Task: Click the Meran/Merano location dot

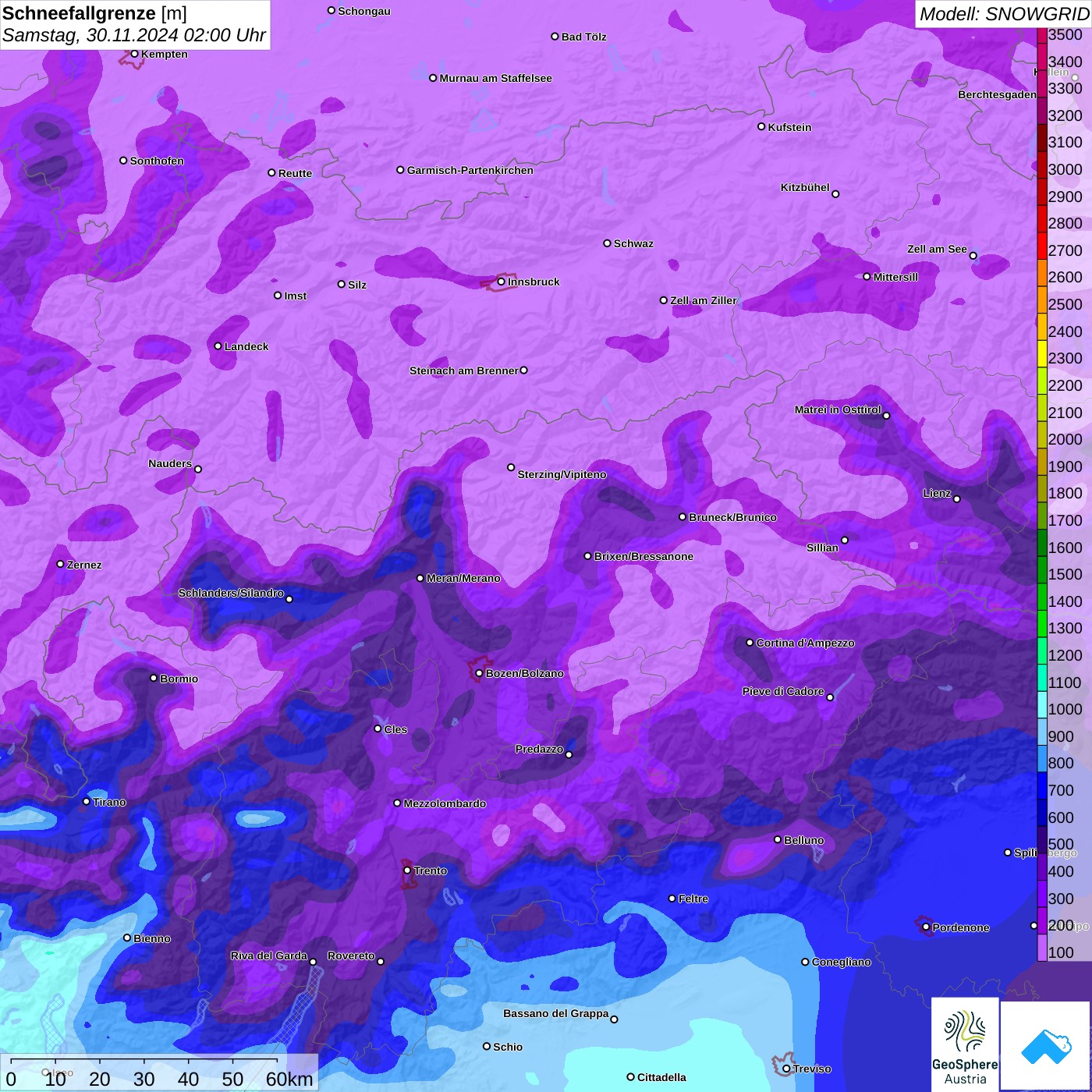Action: coord(420,578)
